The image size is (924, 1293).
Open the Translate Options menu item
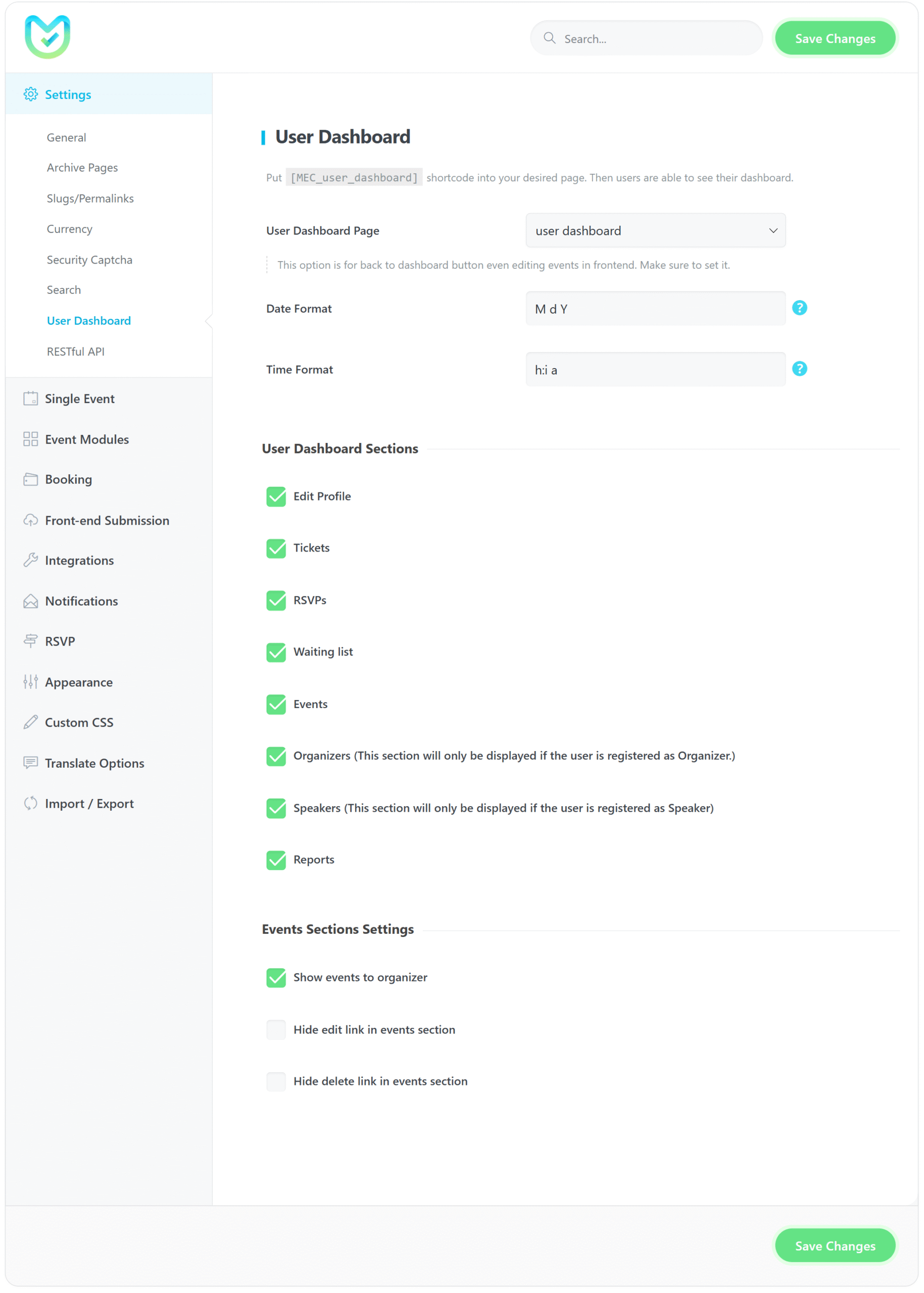[94, 763]
